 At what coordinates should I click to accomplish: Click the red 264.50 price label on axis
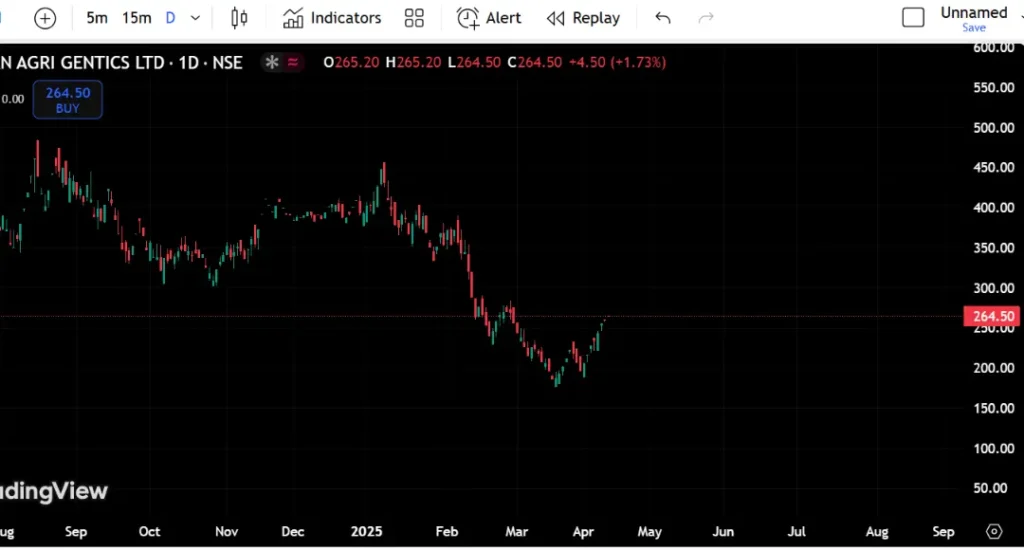tap(993, 316)
